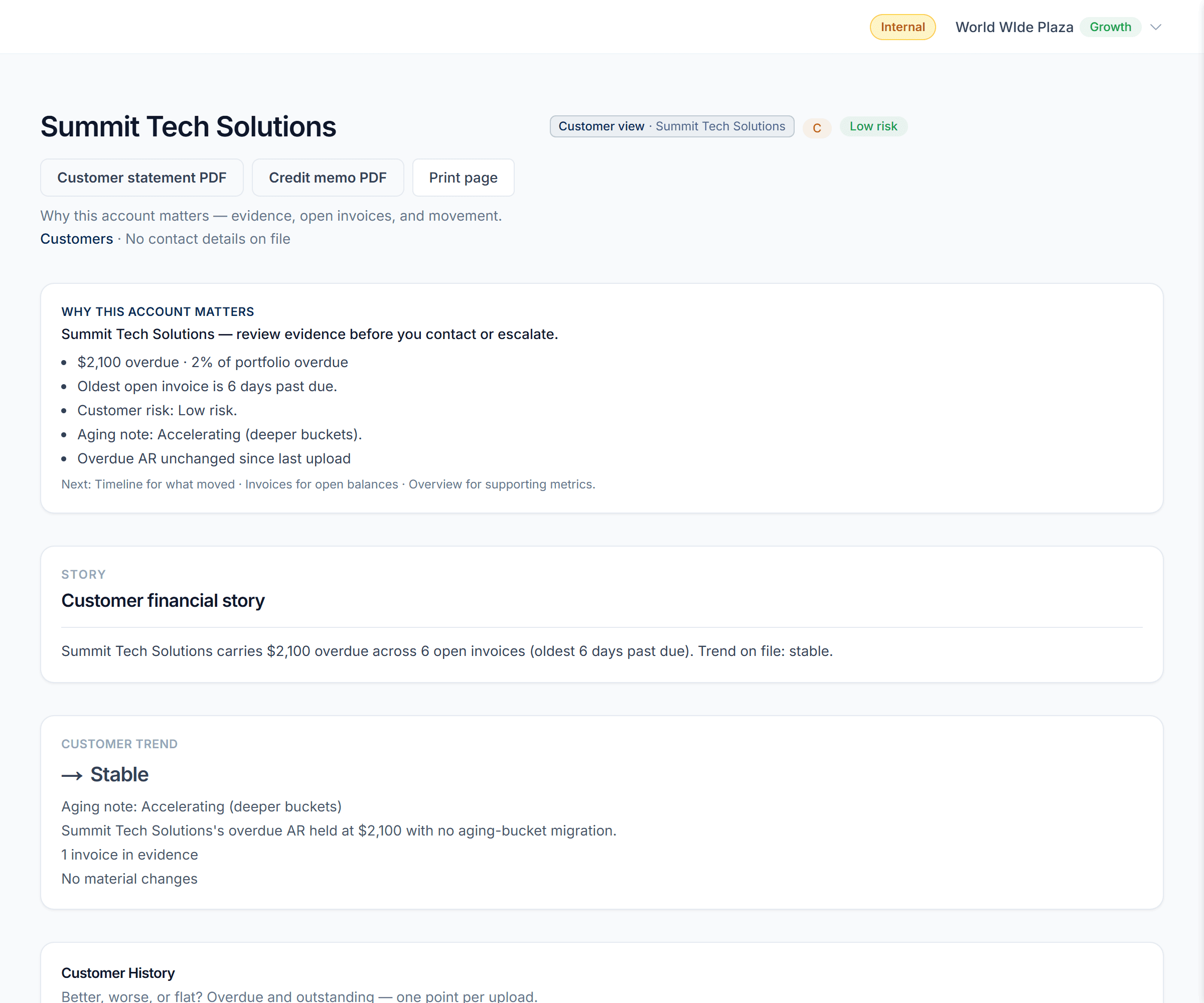
Task: Click the '1 invoice in evidence' line
Action: [x=129, y=855]
